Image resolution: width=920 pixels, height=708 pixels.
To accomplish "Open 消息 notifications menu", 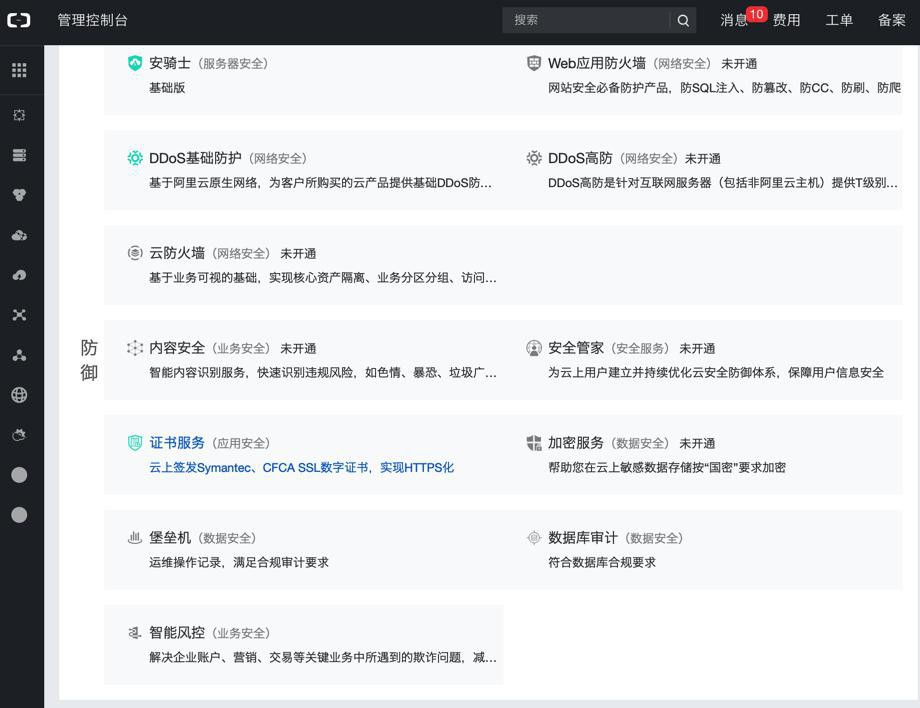I will 734,21.
